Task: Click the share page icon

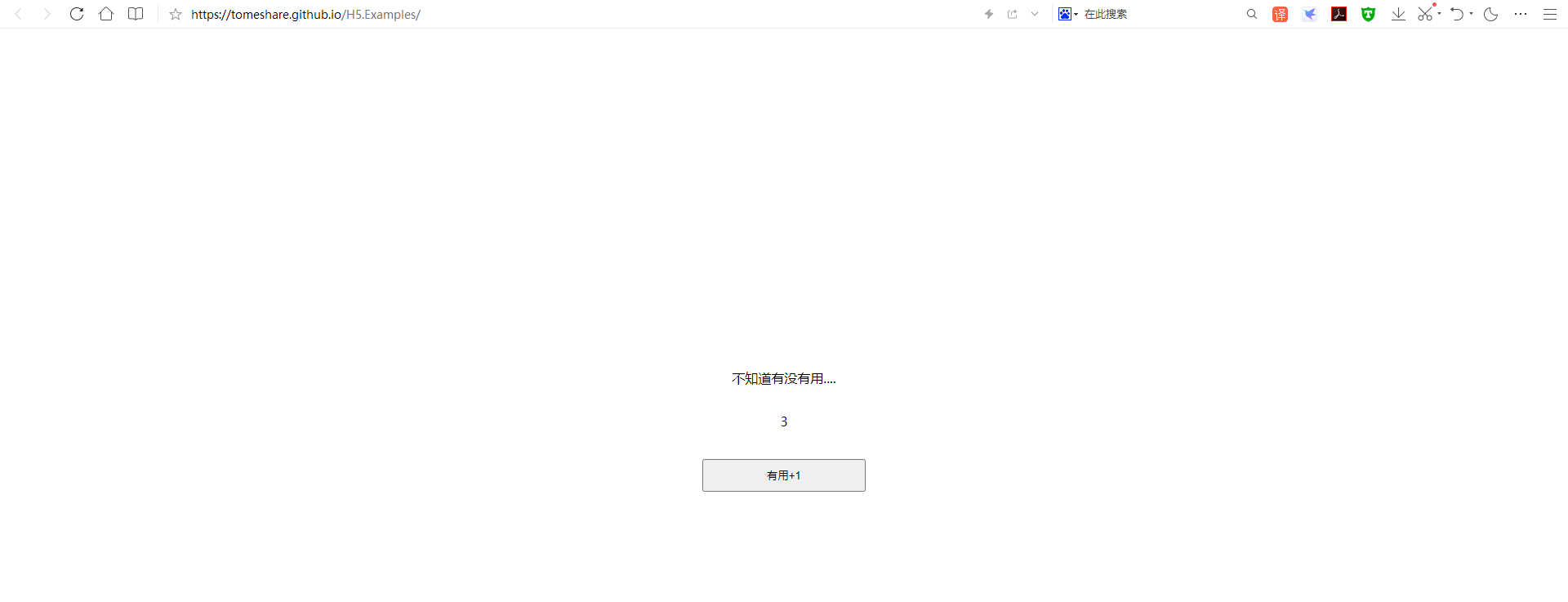Action: pos(1013,14)
